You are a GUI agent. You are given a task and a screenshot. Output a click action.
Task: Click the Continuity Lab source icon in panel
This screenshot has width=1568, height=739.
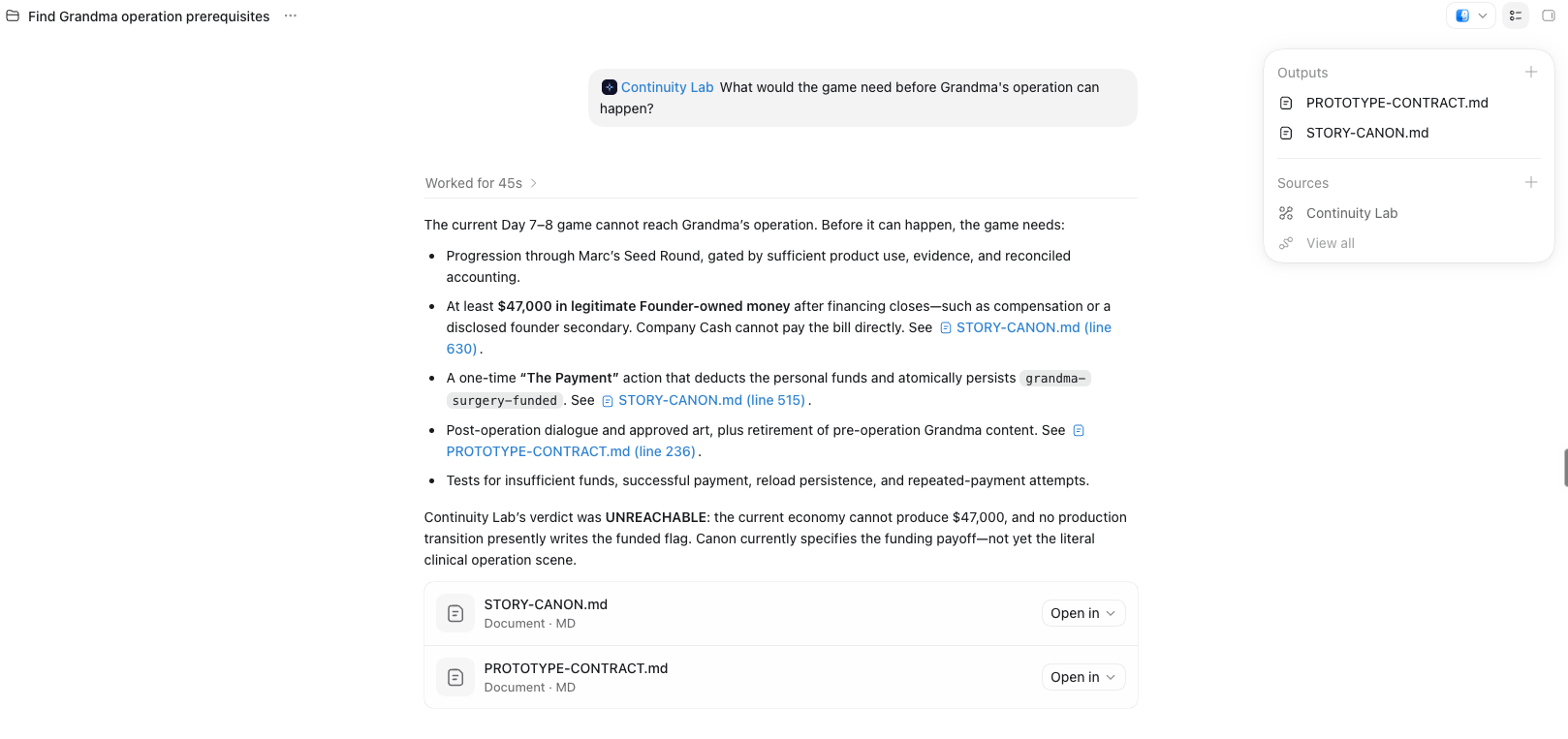[1286, 213]
